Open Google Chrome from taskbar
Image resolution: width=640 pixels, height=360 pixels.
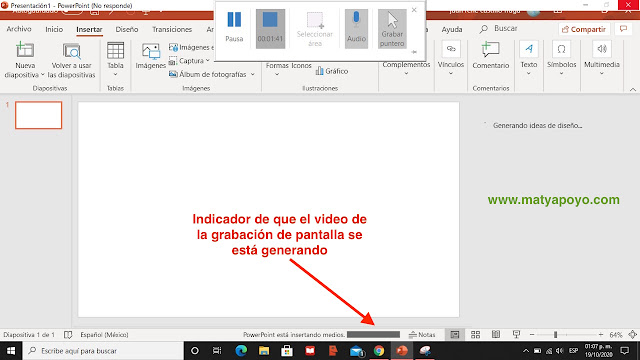(x=379, y=351)
